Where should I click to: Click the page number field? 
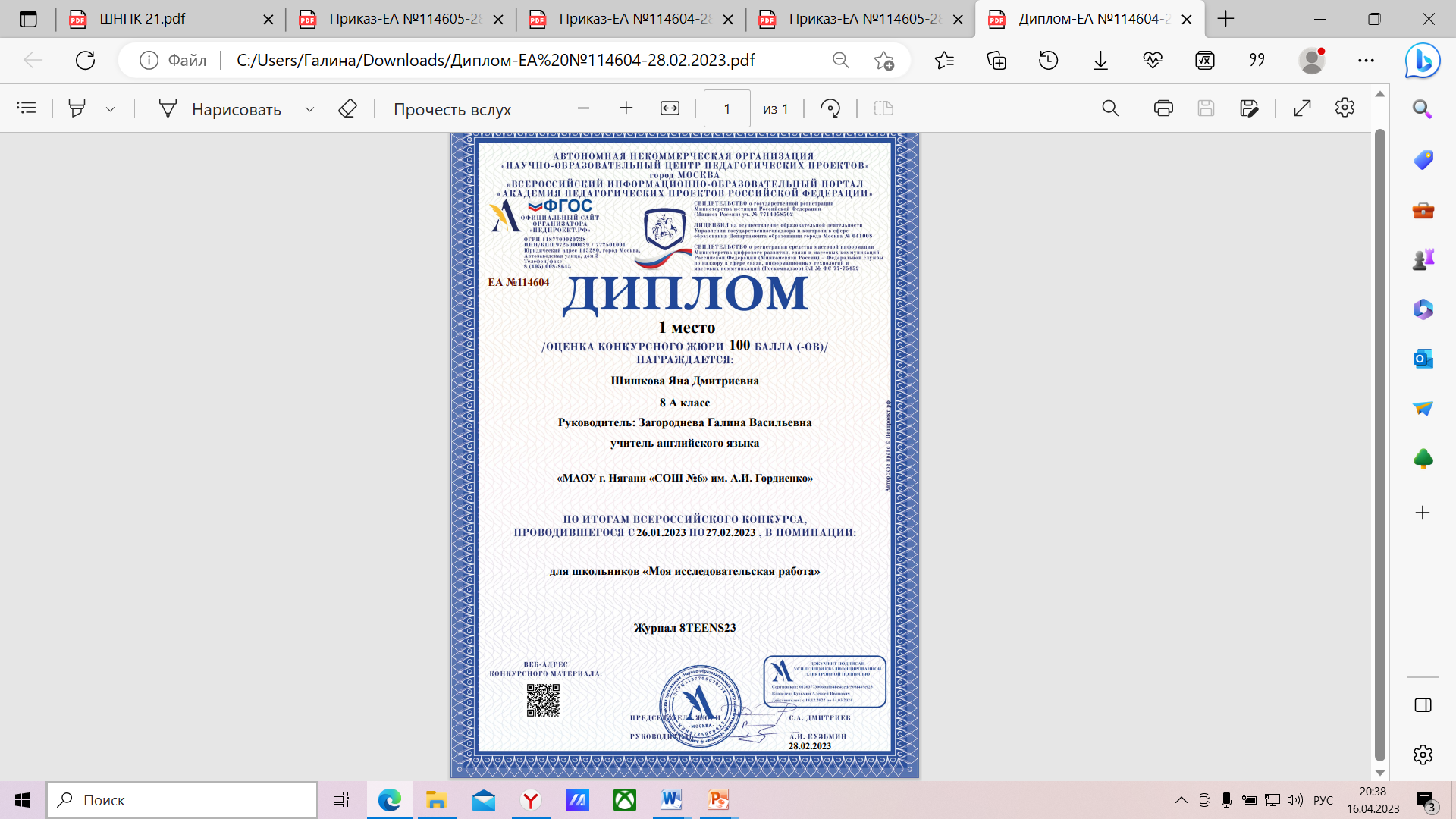point(727,108)
